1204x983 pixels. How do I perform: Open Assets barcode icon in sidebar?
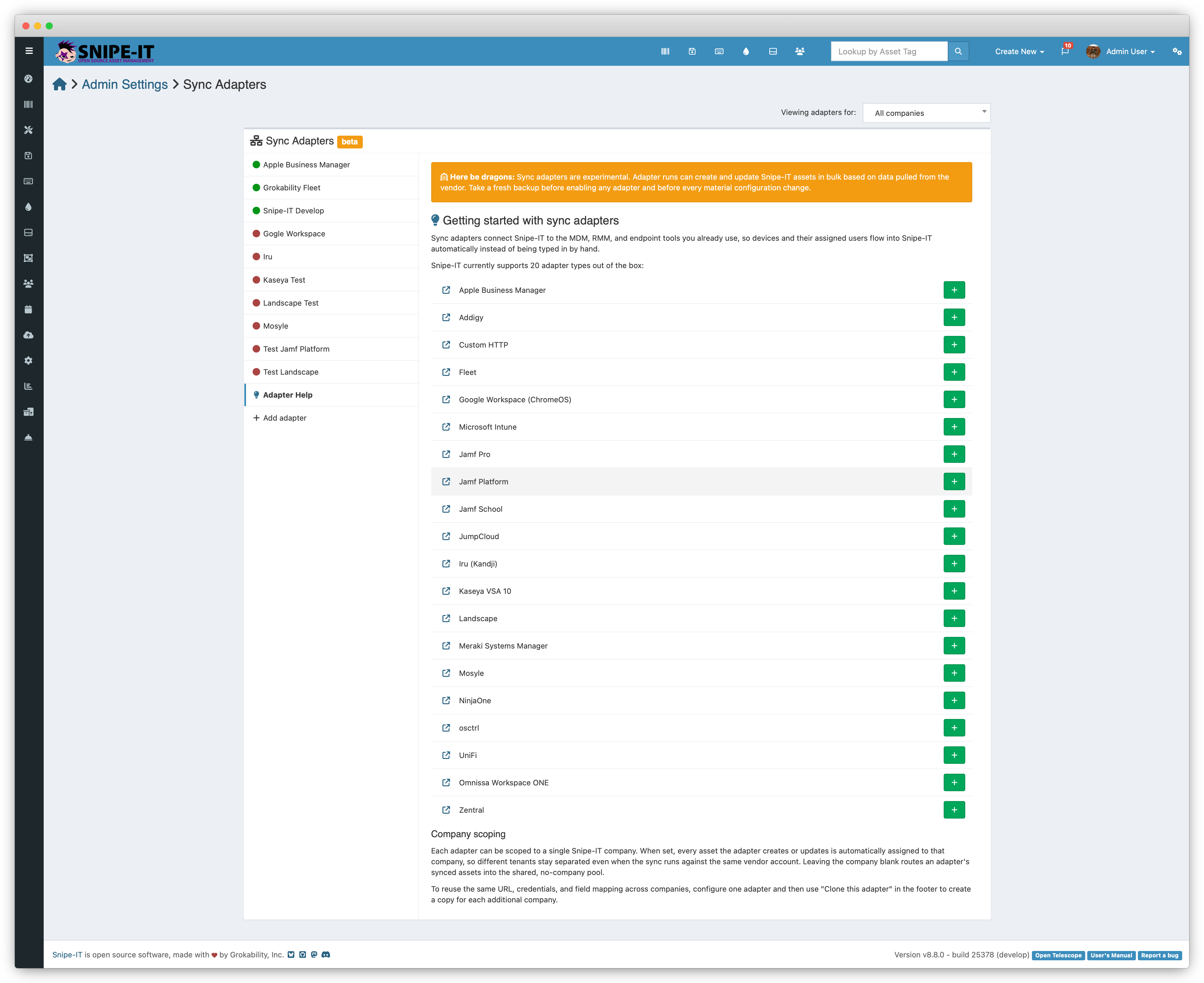pos(28,104)
